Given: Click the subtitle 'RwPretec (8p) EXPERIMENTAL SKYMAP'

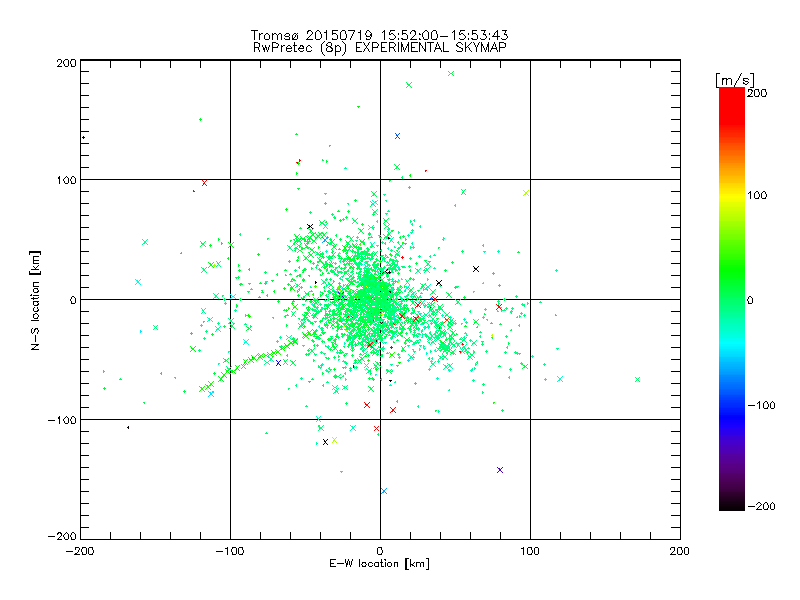Looking at the screenshot, I should click(380, 48).
